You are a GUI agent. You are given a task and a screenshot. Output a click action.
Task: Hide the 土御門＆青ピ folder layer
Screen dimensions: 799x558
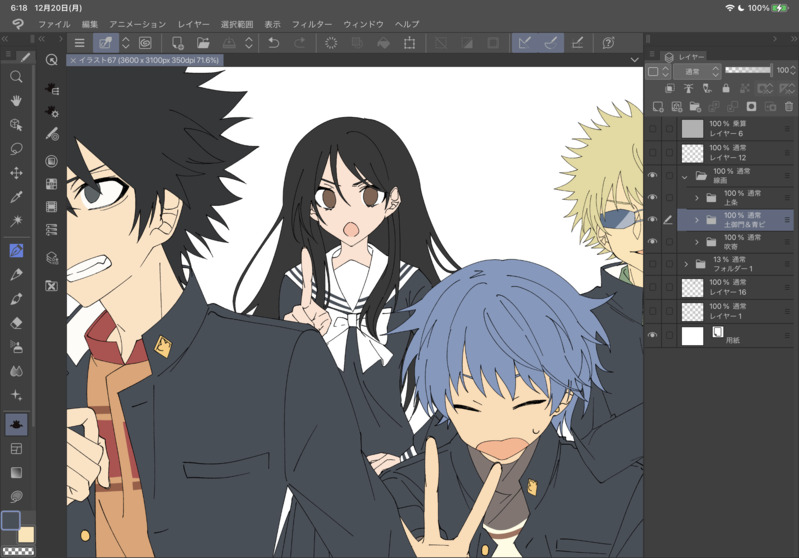tap(652, 219)
